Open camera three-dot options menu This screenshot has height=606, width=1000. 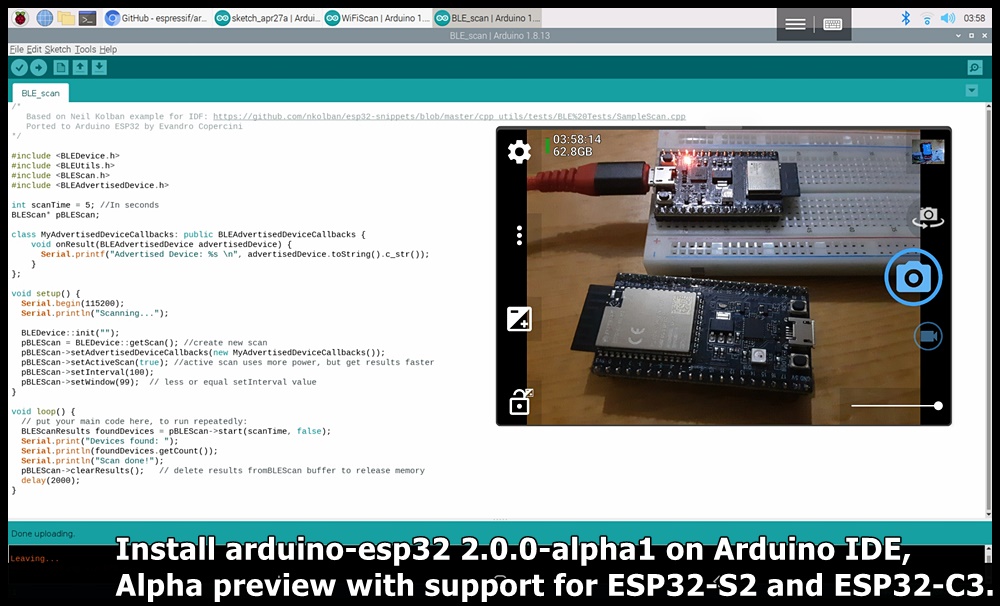click(519, 235)
